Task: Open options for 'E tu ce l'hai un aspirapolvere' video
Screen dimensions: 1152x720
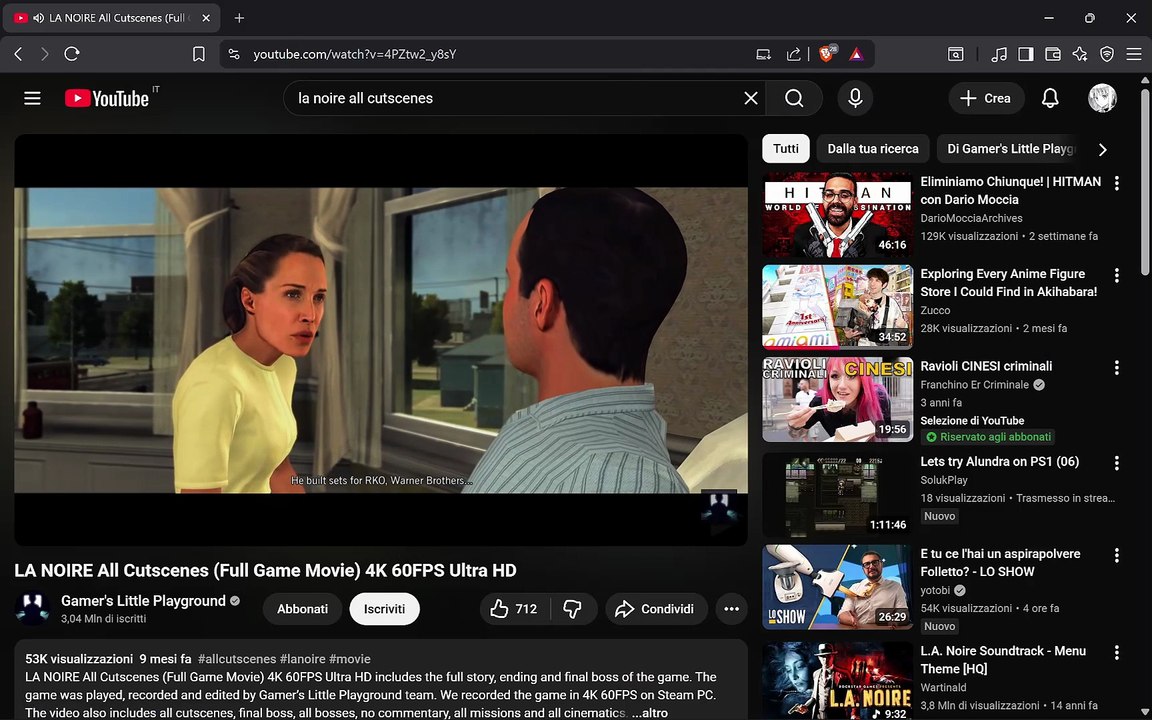Action: pyautogui.click(x=1117, y=555)
